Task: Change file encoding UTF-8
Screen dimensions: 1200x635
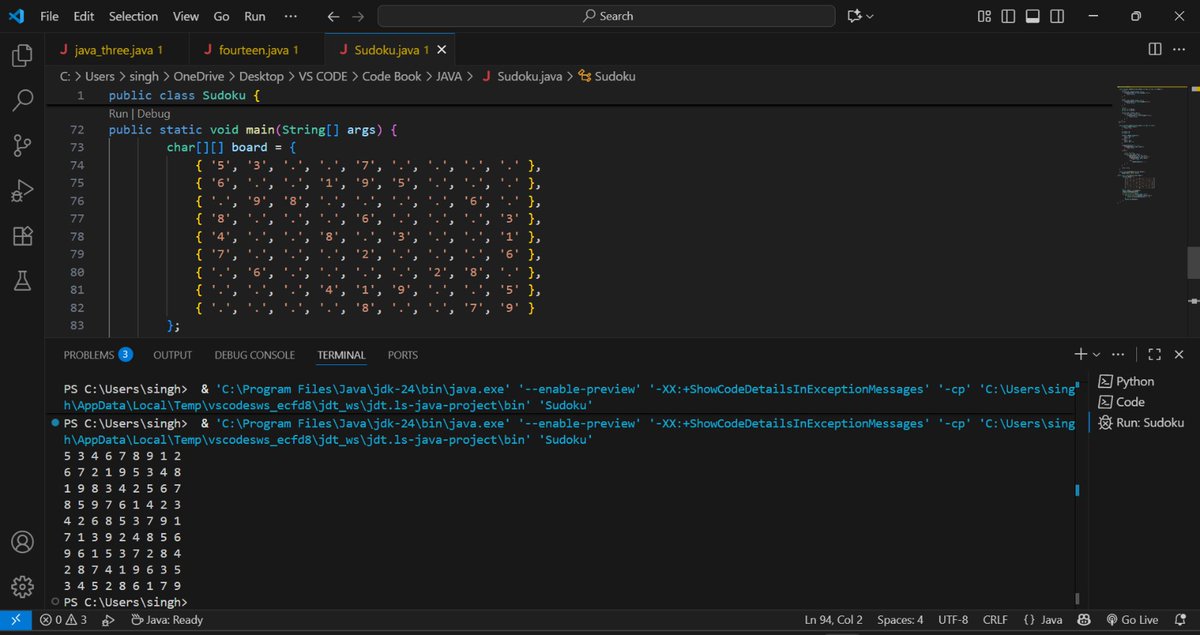Action: (x=952, y=620)
